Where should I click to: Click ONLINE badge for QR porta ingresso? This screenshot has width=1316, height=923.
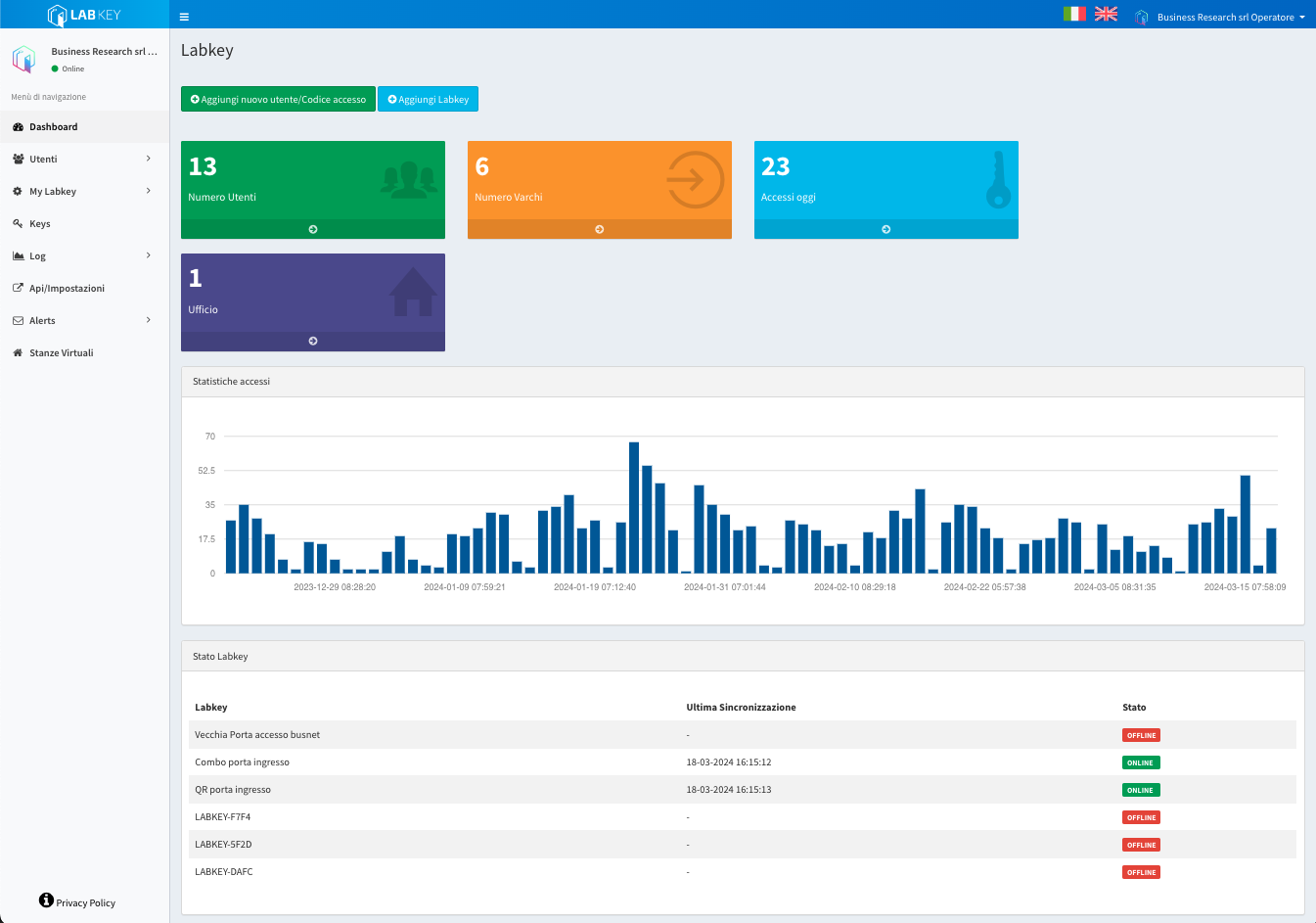pyautogui.click(x=1141, y=790)
